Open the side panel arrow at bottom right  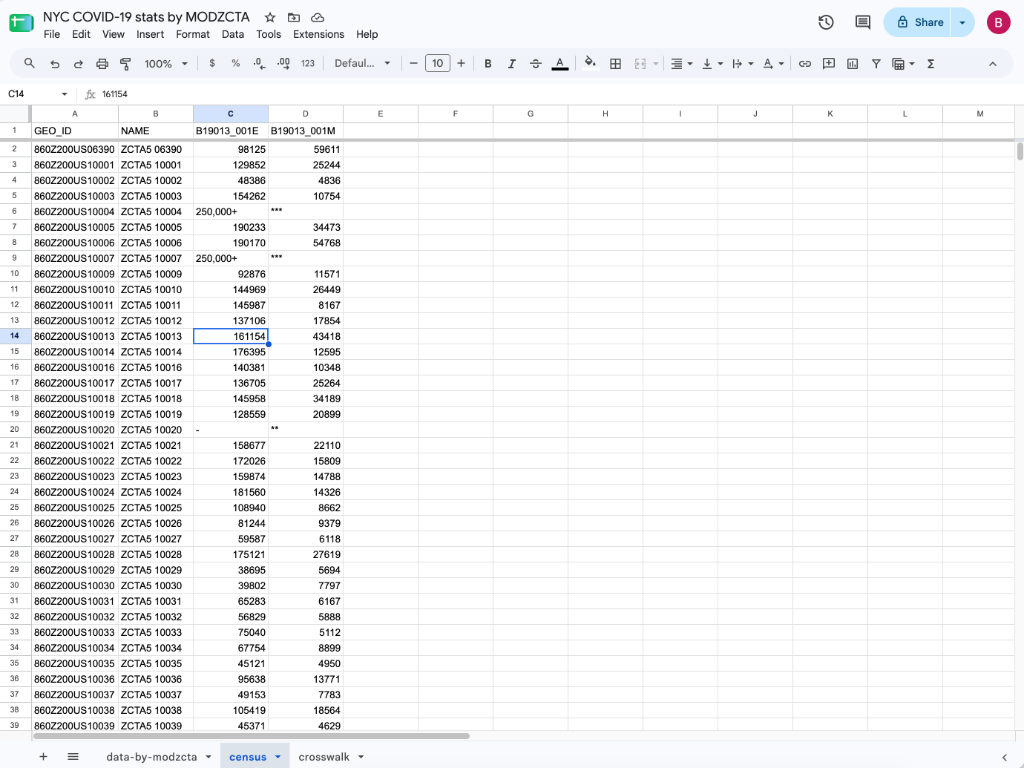coord(1004,757)
